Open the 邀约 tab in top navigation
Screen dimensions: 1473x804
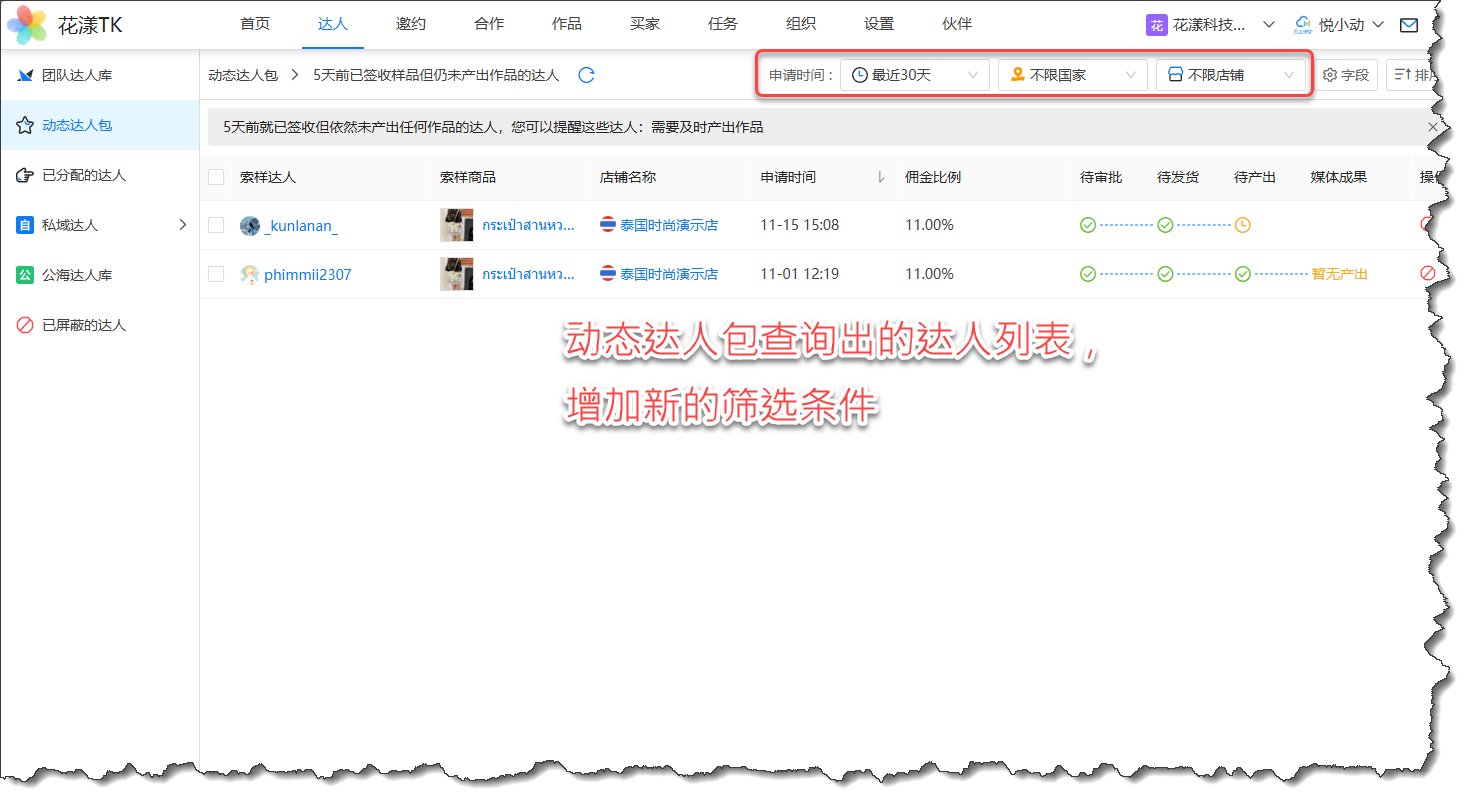point(411,24)
